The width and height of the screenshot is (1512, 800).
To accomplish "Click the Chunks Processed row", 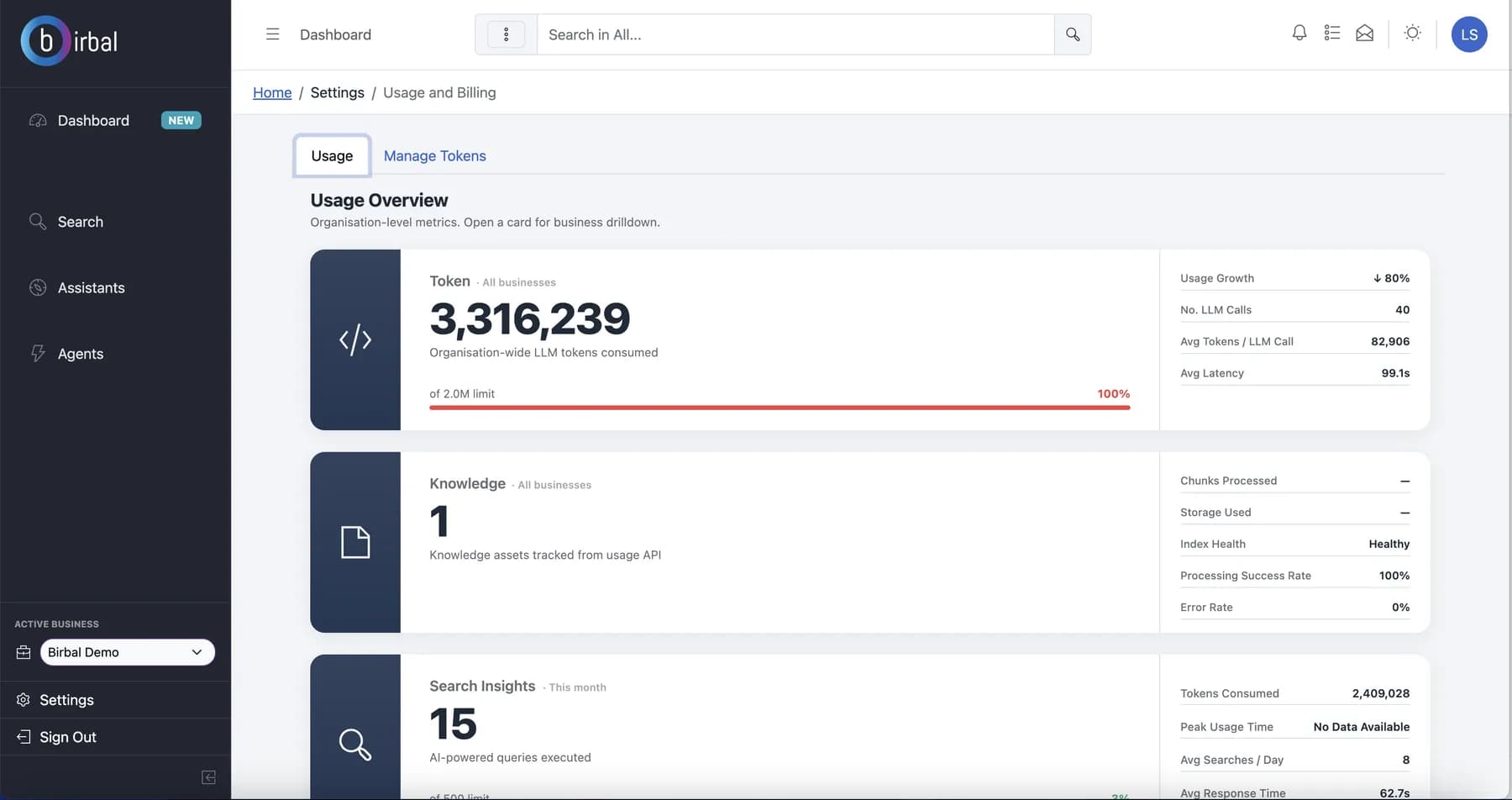I will point(1294,481).
